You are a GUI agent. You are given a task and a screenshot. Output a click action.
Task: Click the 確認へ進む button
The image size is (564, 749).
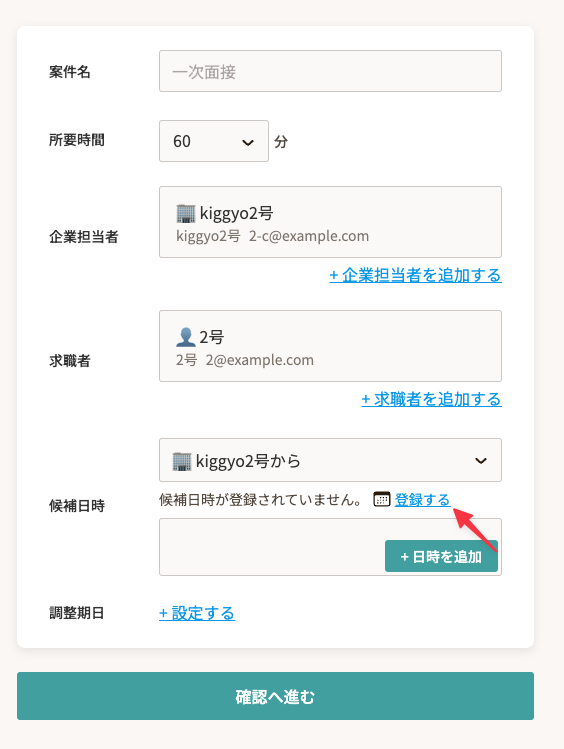(x=276, y=696)
